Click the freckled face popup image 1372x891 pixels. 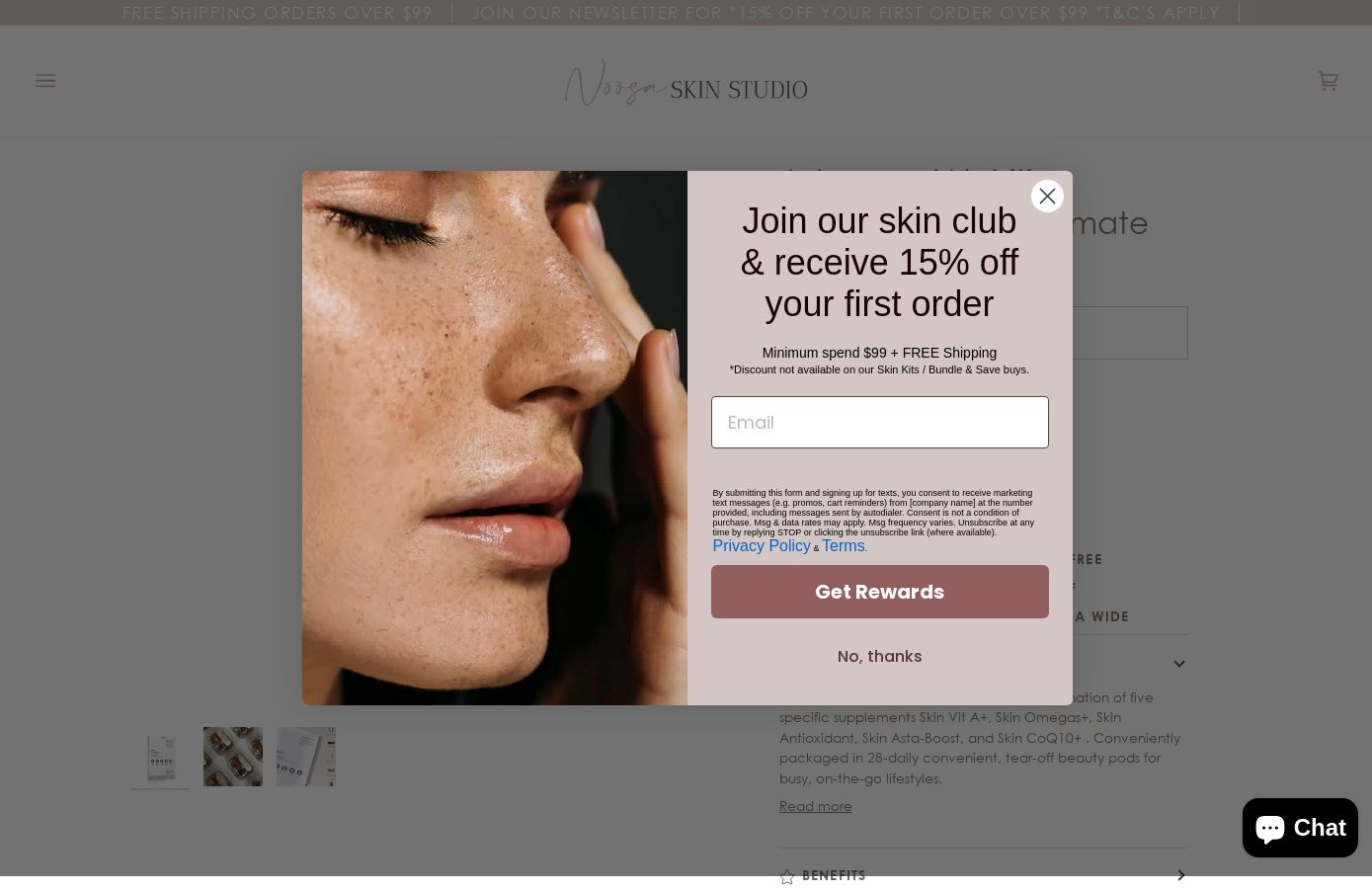click(x=495, y=438)
